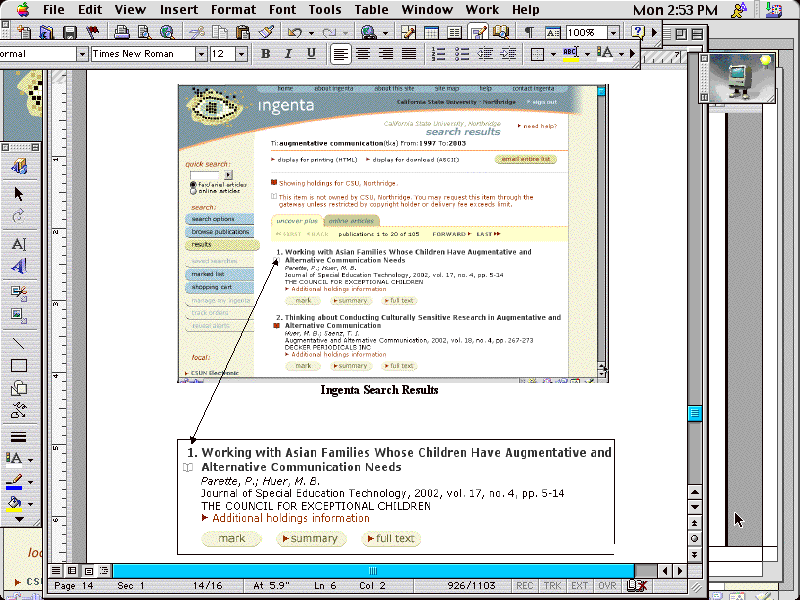
Task: Click the Show/Hide paragraph marks icon
Action: (x=530, y=33)
